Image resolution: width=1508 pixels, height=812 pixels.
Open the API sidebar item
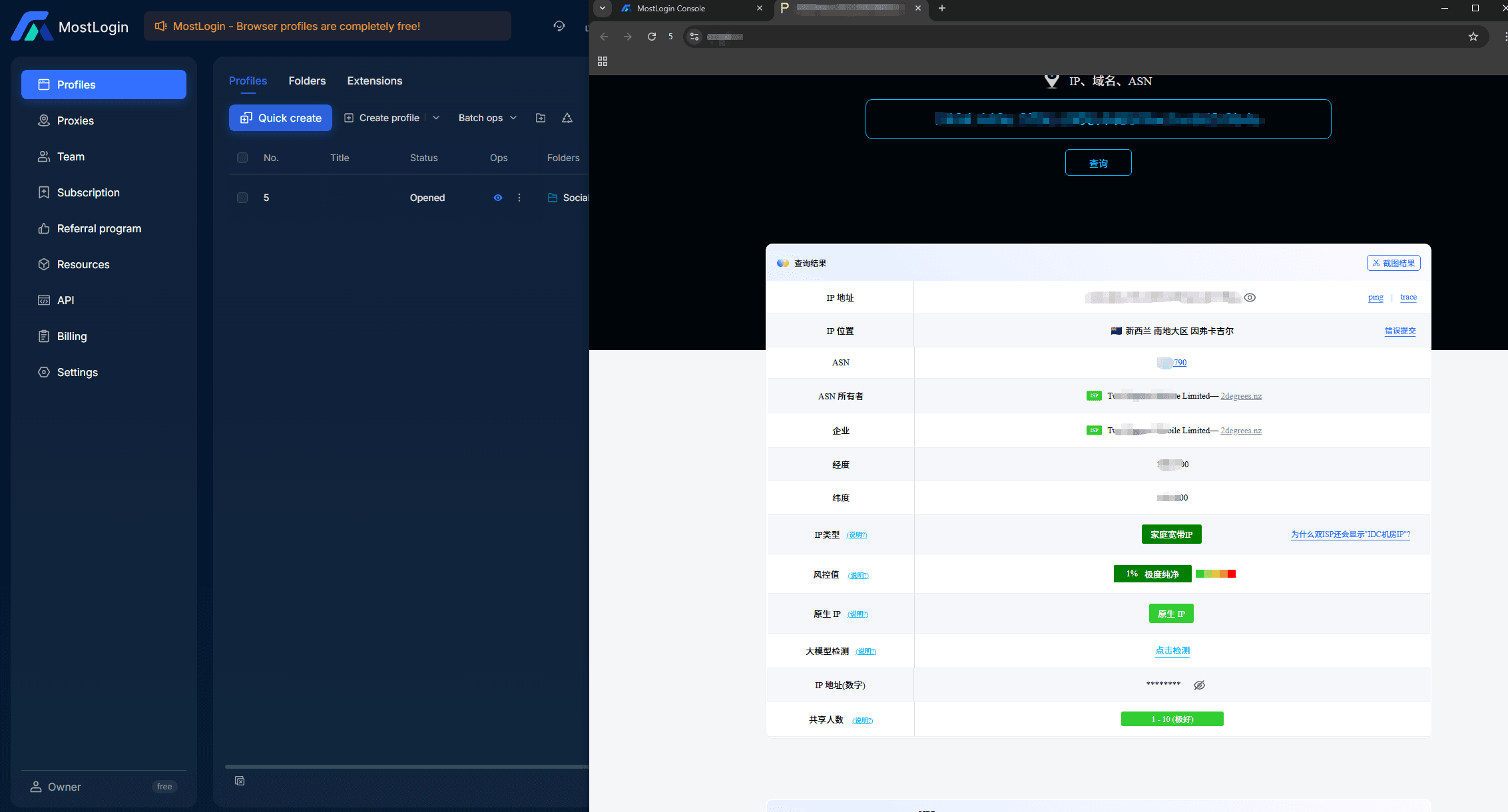coord(103,300)
